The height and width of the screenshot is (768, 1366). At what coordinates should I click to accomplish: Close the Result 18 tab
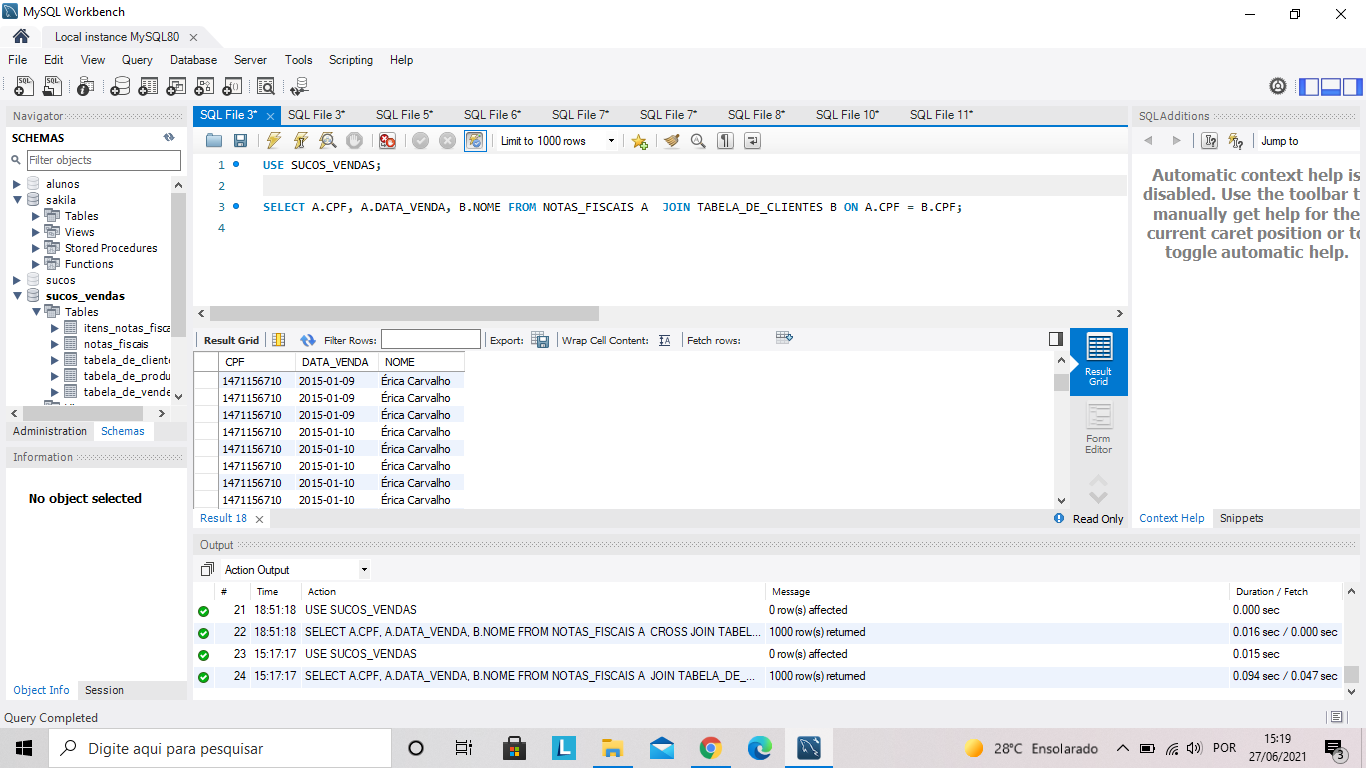(x=259, y=519)
